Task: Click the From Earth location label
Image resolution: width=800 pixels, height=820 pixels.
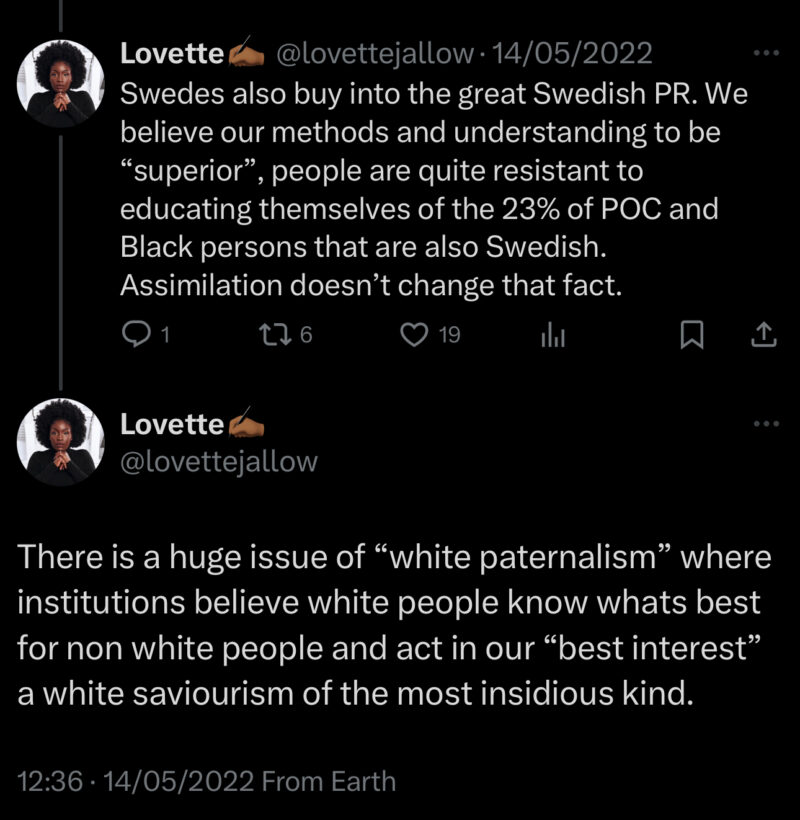Action: (x=328, y=781)
